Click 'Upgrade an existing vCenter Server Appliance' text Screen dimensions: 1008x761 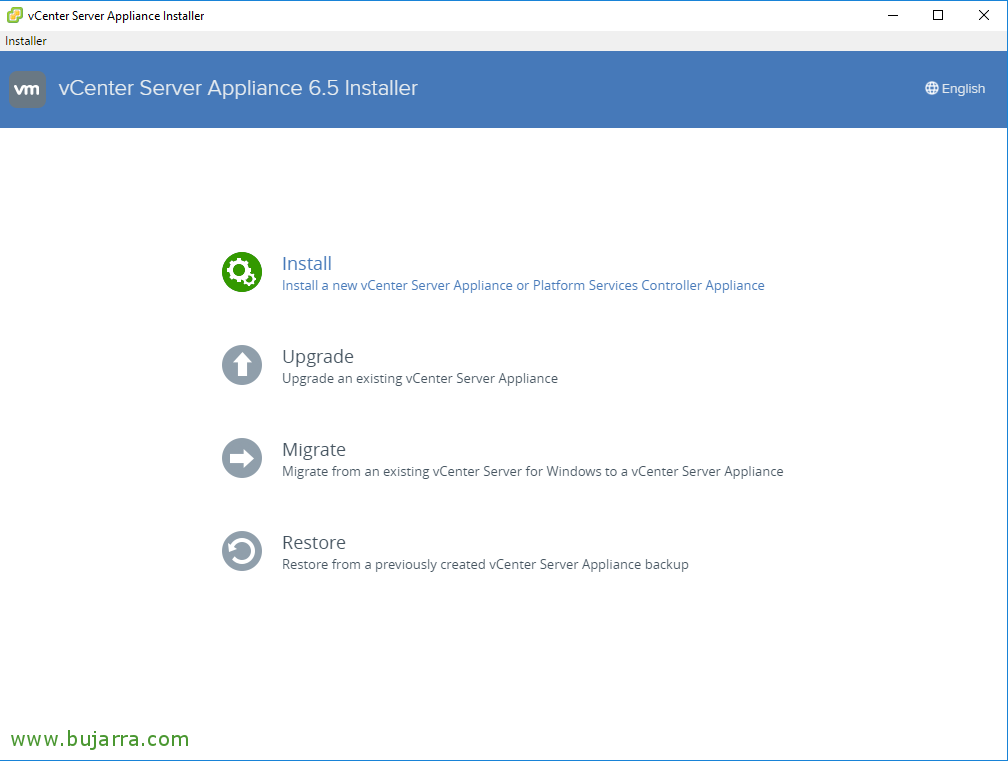tap(420, 379)
